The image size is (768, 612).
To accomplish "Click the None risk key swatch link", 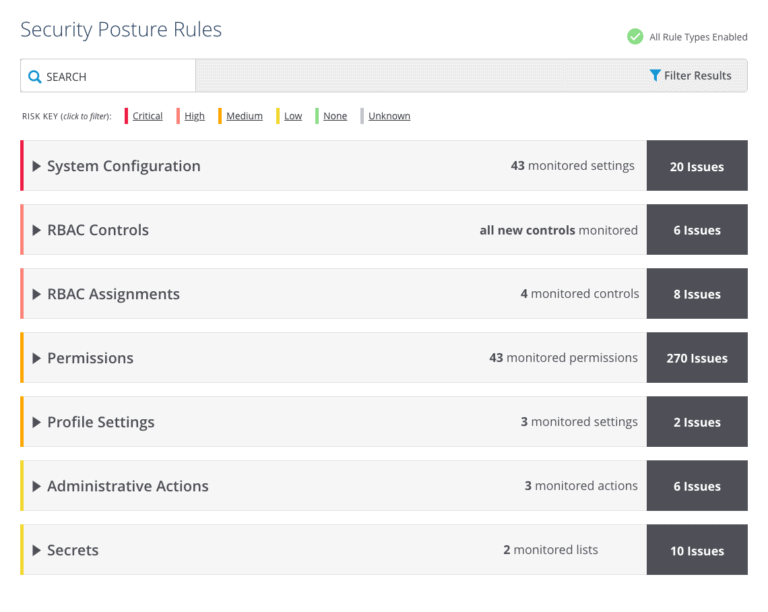I will click(335, 116).
